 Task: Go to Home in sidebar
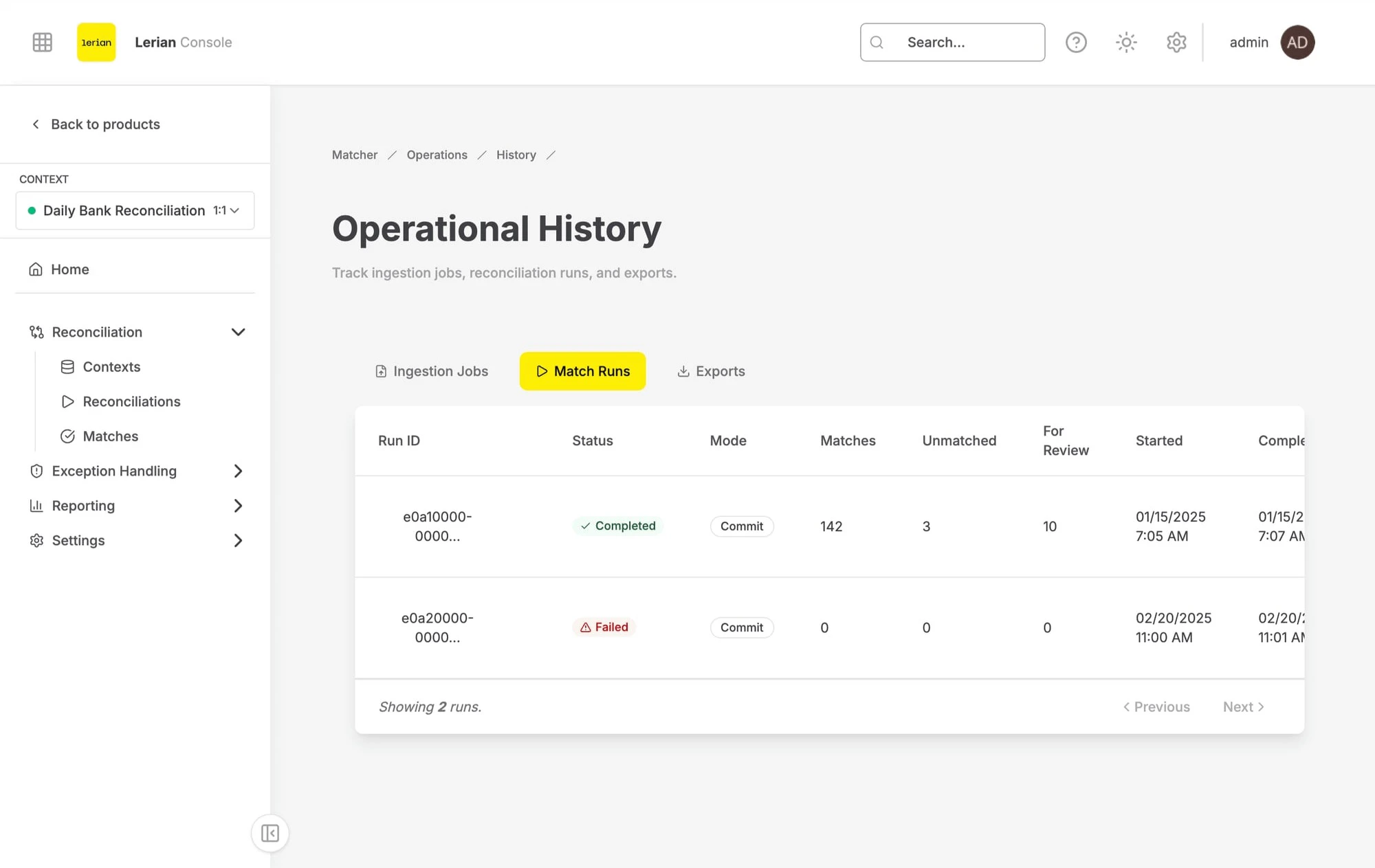69,269
